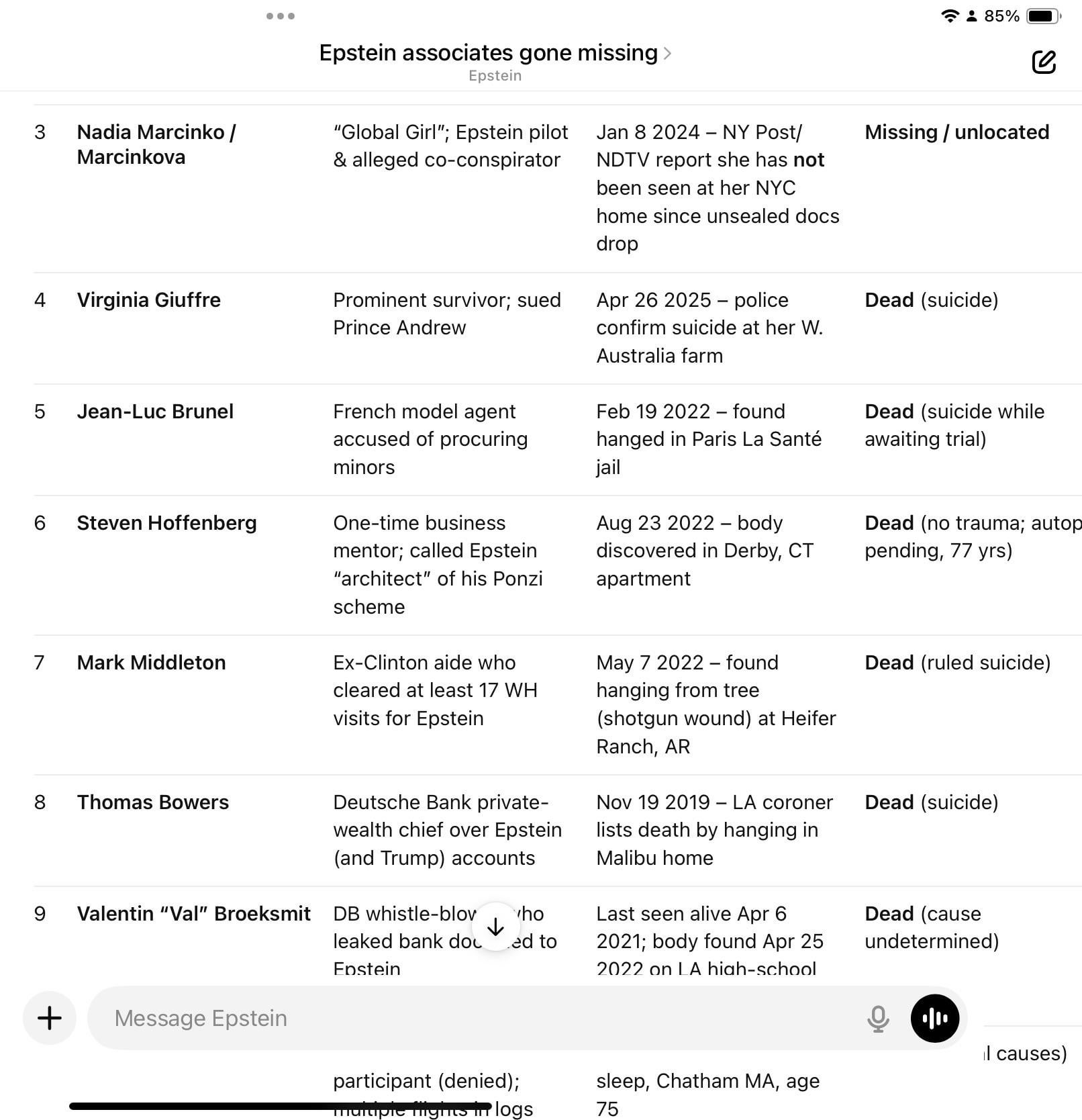Tap the microphone dictation icon

877,1019
